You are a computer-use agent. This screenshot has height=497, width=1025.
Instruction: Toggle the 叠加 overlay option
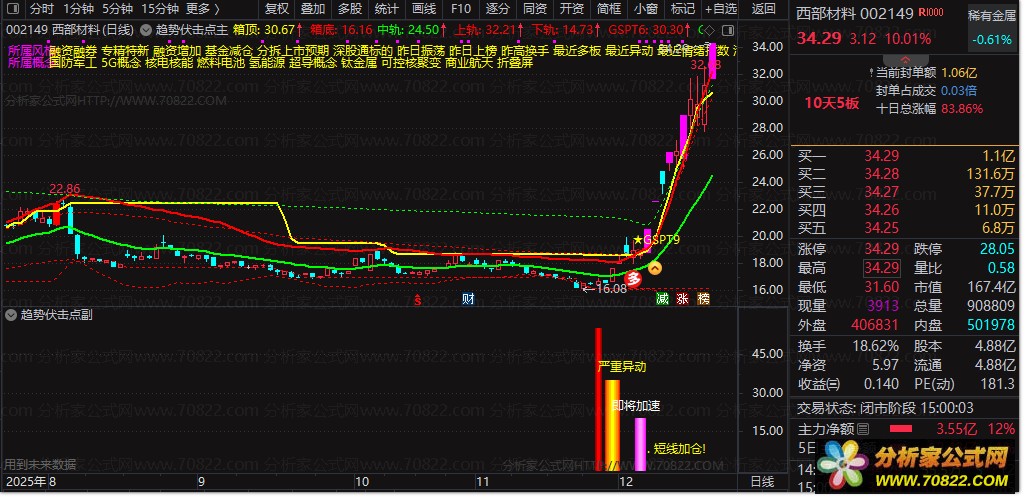click(313, 8)
